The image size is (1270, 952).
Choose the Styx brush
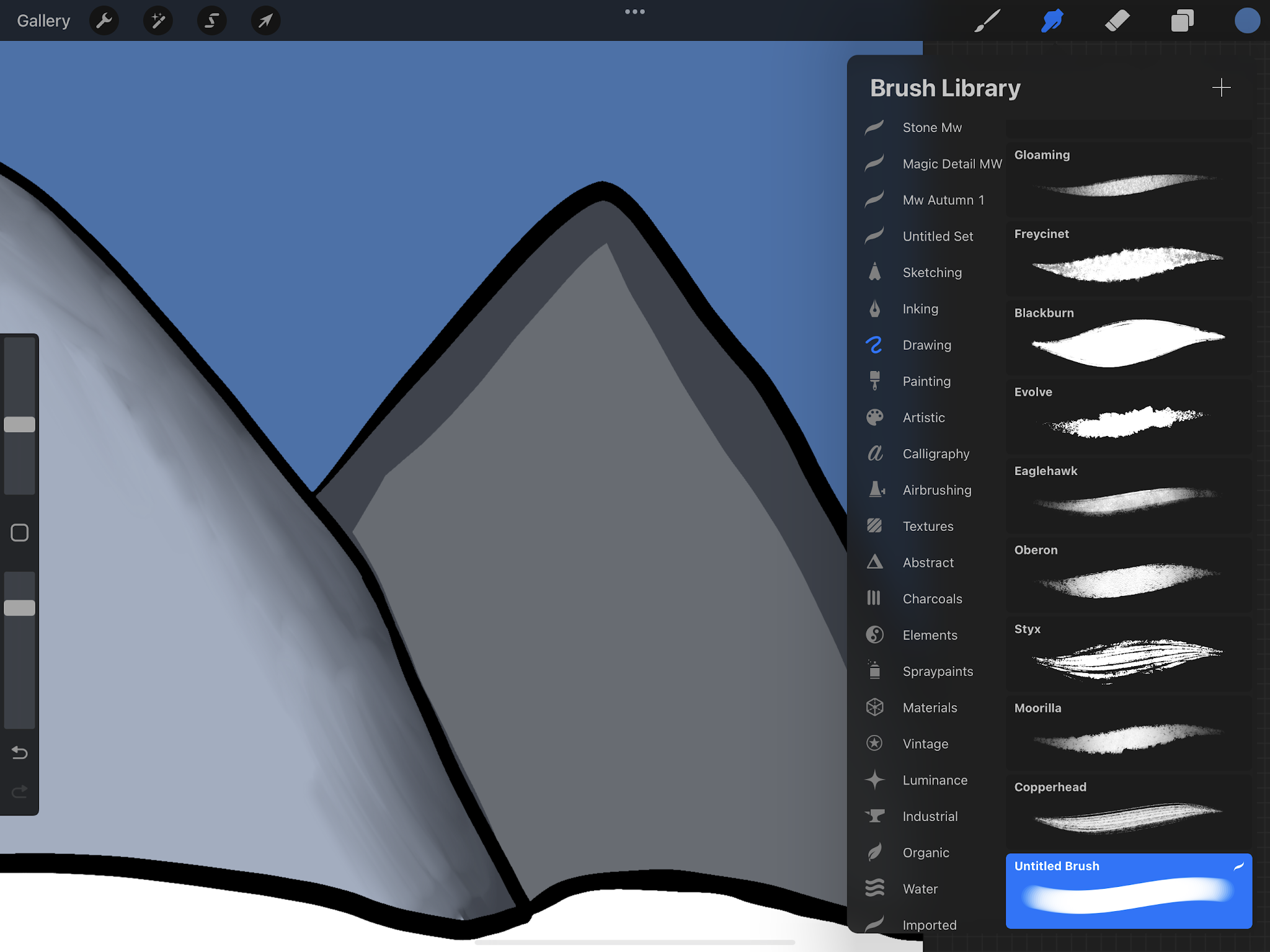coord(1129,654)
